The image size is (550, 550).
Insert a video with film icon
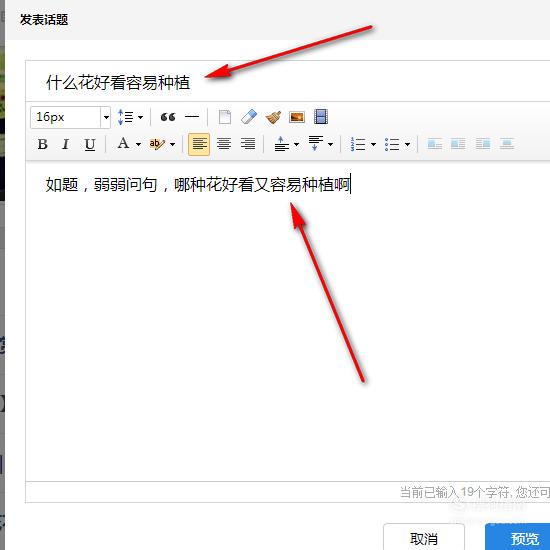[321, 117]
